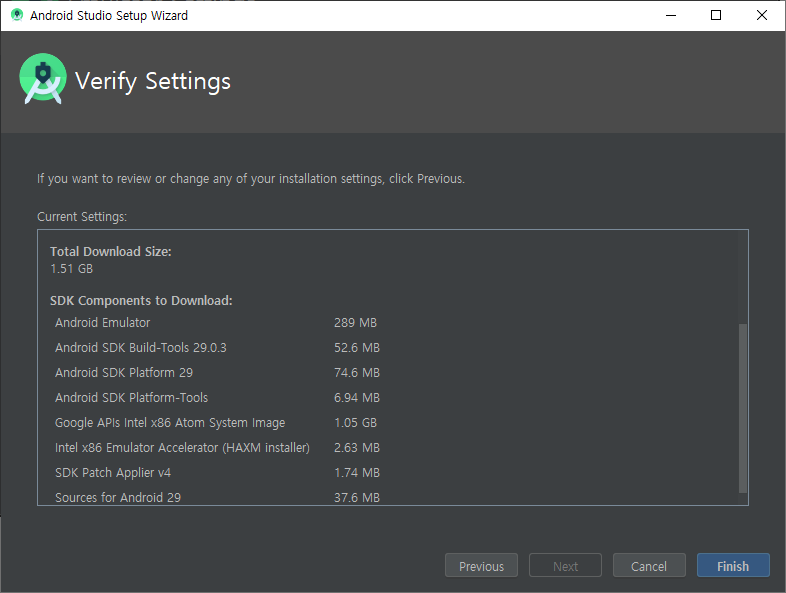
Task: Click SDK Components to Download heading
Action: coord(141,301)
